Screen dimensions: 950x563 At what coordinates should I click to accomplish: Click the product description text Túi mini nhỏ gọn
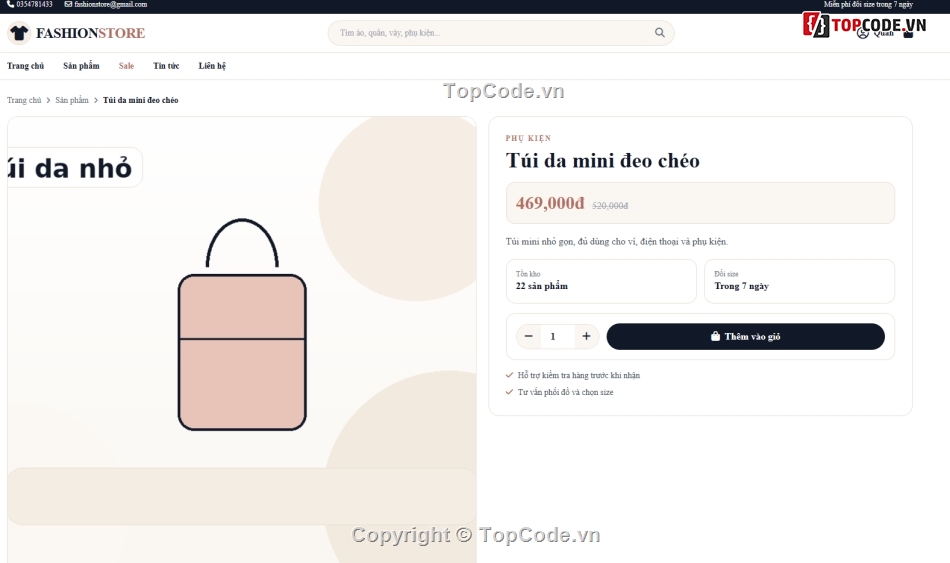[x=617, y=241]
